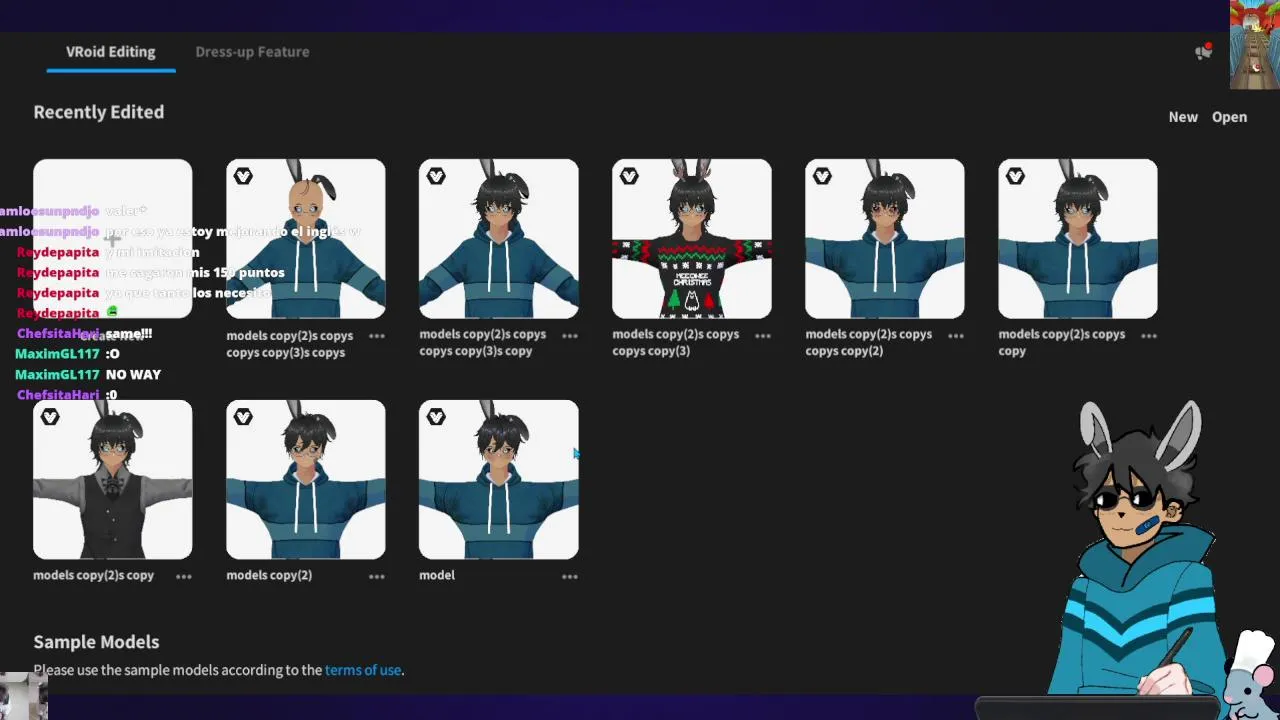Open the black vest model thumbnail
The height and width of the screenshot is (720, 1280).
point(113,480)
